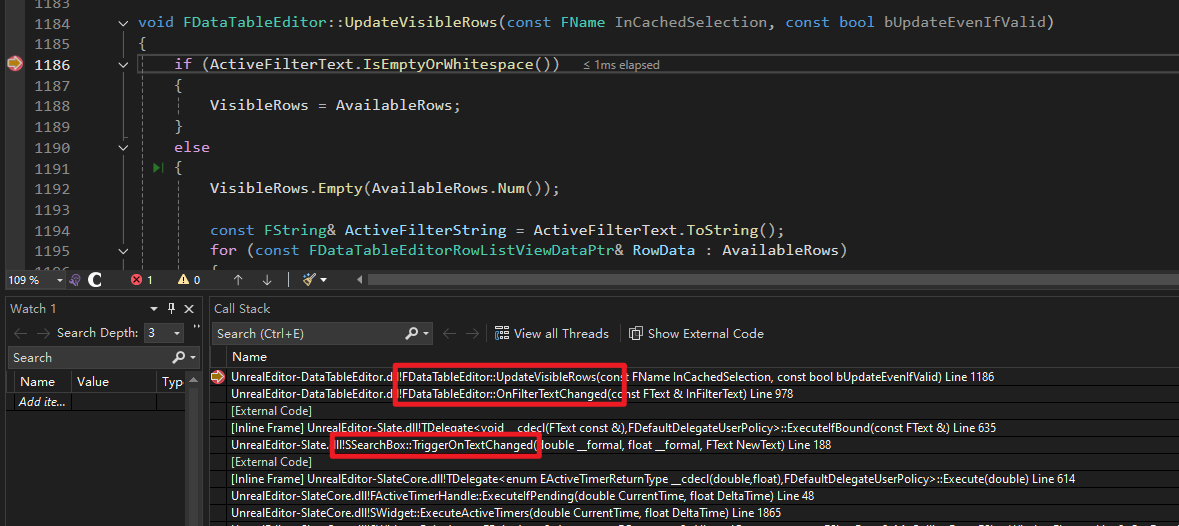Image resolution: width=1179 pixels, height=526 pixels.
Task: Open the code cleanup profile dropdown arrow
Action: pyautogui.click(x=324, y=280)
